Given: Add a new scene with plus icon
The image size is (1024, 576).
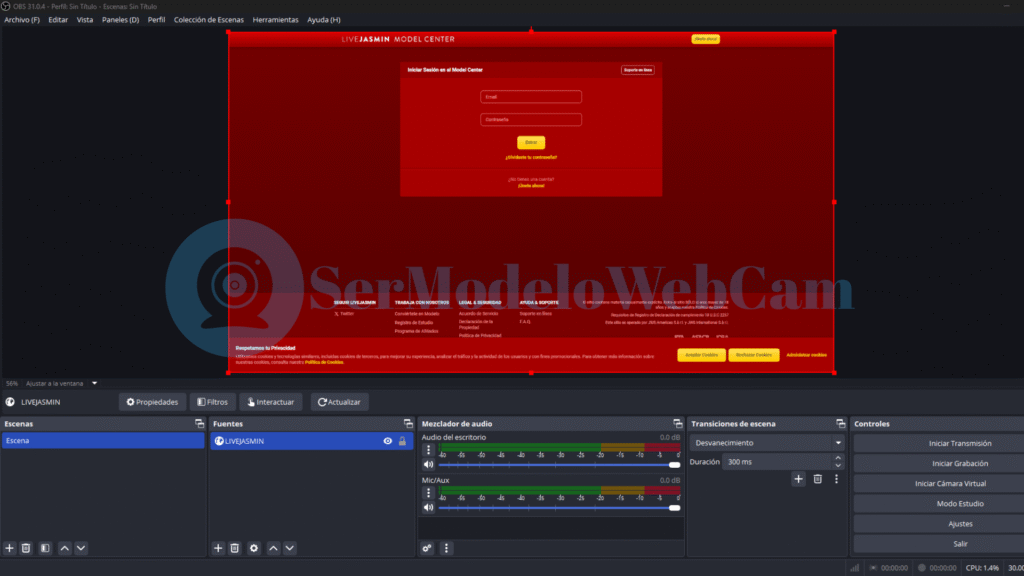Looking at the screenshot, I should point(9,548).
